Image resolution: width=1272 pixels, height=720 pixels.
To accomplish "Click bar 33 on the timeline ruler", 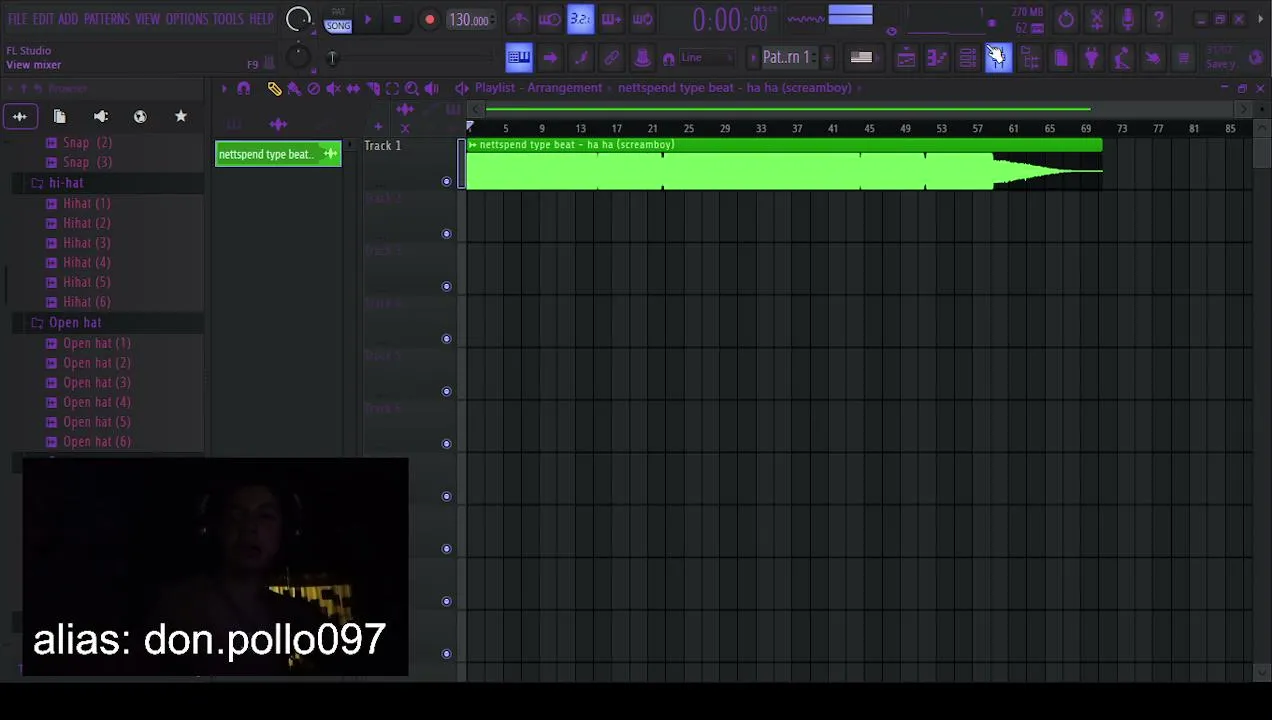I will pyautogui.click(x=761, y=129).
